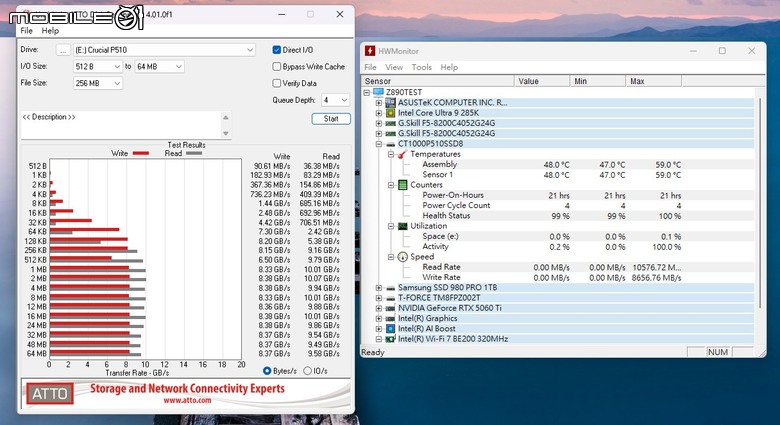
Task: Close the ATTO benchmark window
Action: [x=340, y=14]
